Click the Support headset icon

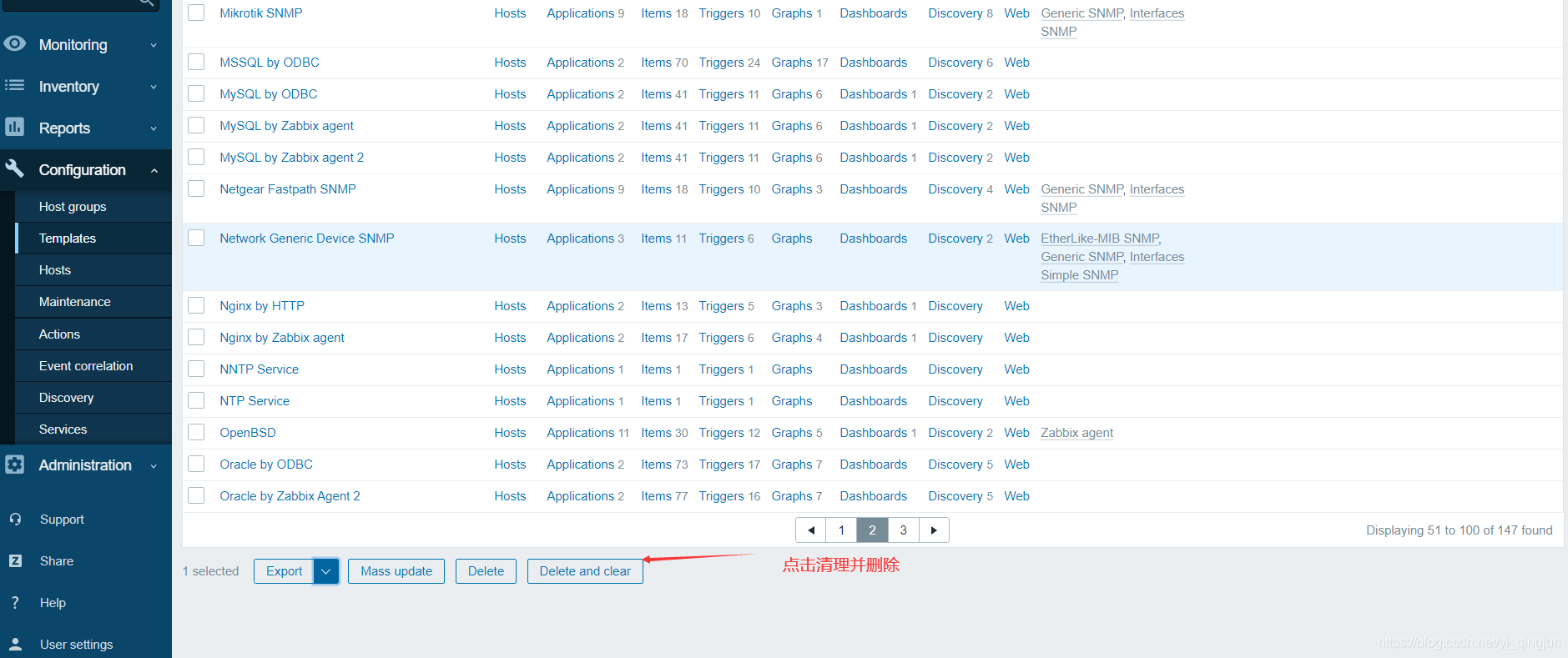pyautogui.click(x=15, y=519)
